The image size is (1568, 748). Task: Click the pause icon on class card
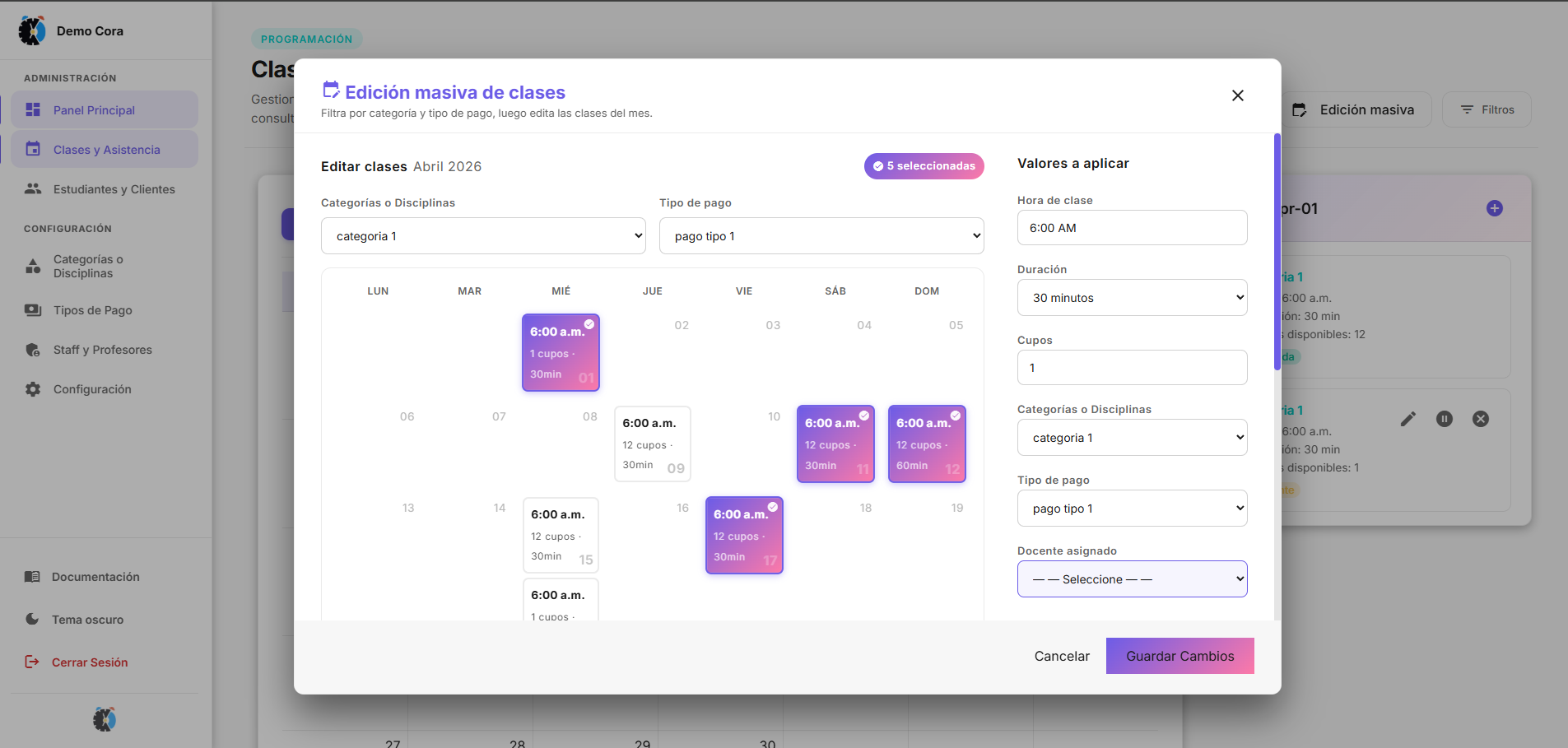point(1445,419)
